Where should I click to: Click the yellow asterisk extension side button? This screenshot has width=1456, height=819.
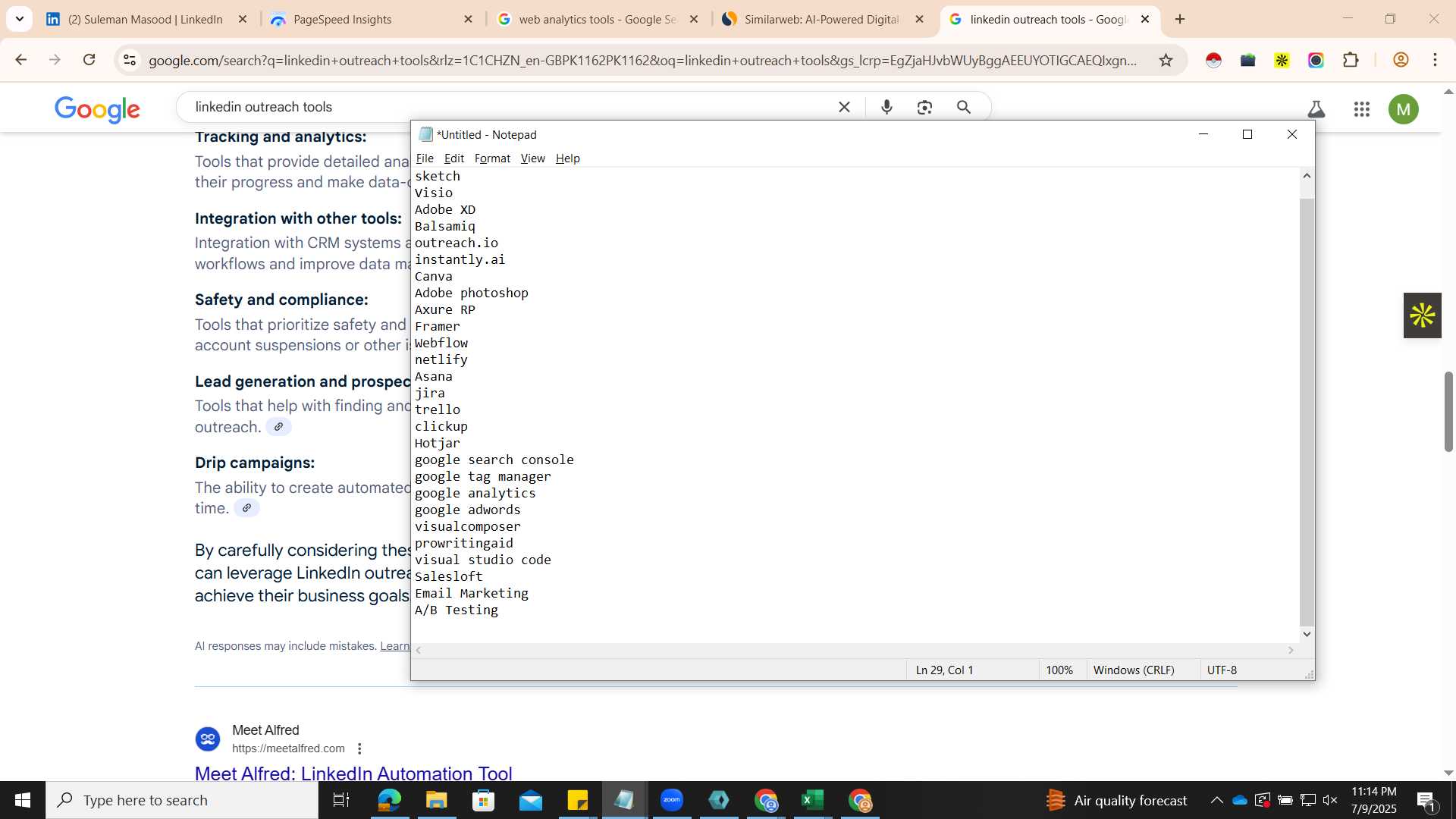coord(1422,315)
